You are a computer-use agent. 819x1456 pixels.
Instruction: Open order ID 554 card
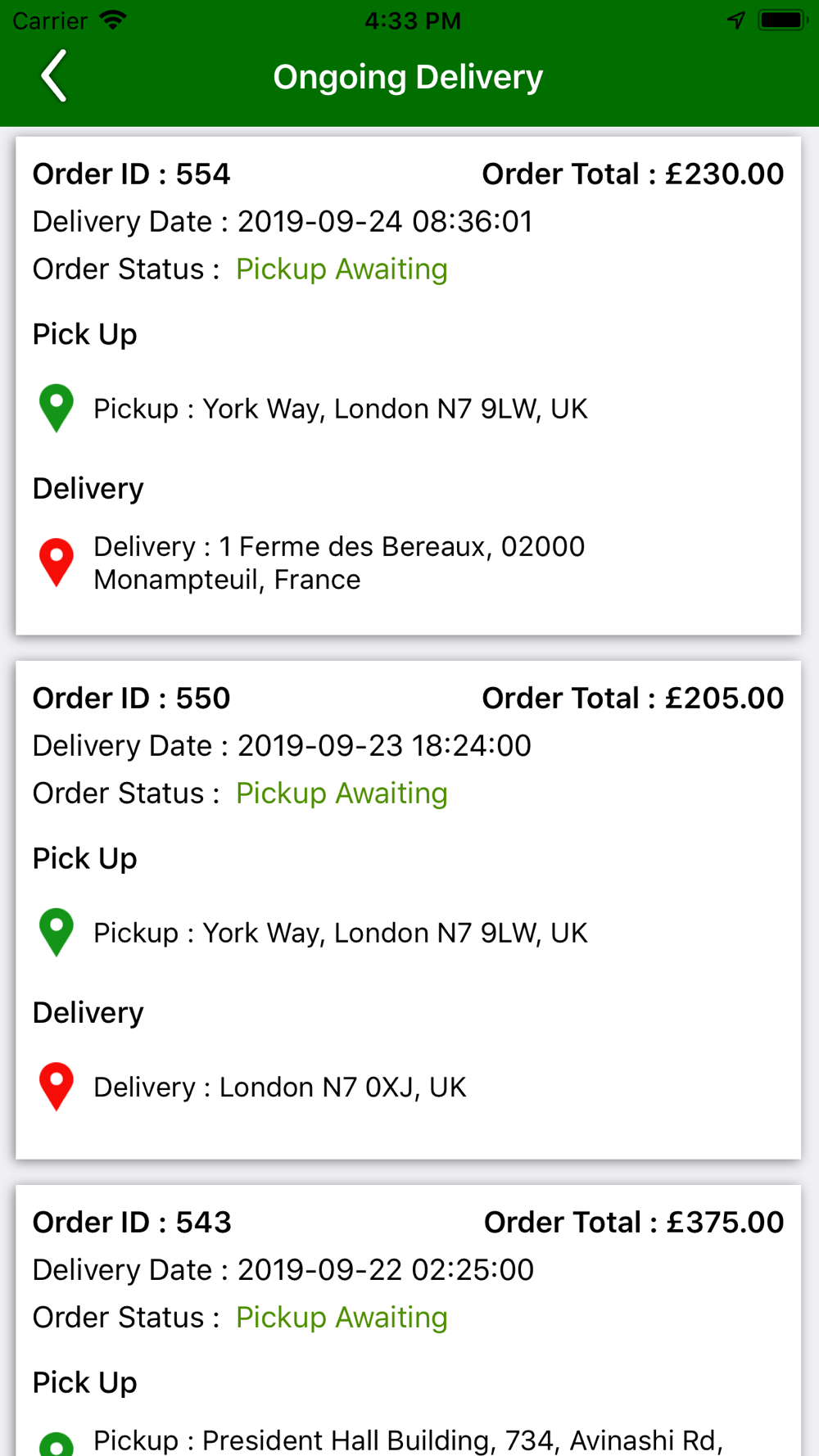pyautogui.click(x=409, y=386)
